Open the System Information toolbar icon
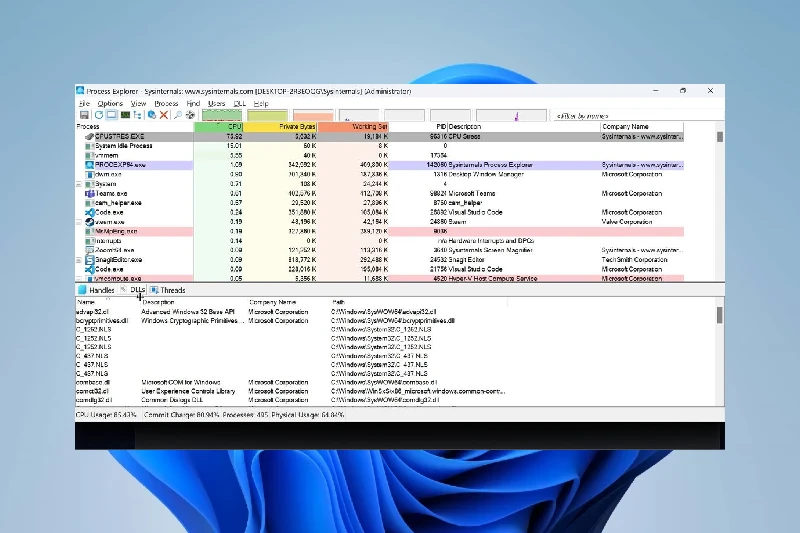The image size is (800, 533). (x=125, y=115)
